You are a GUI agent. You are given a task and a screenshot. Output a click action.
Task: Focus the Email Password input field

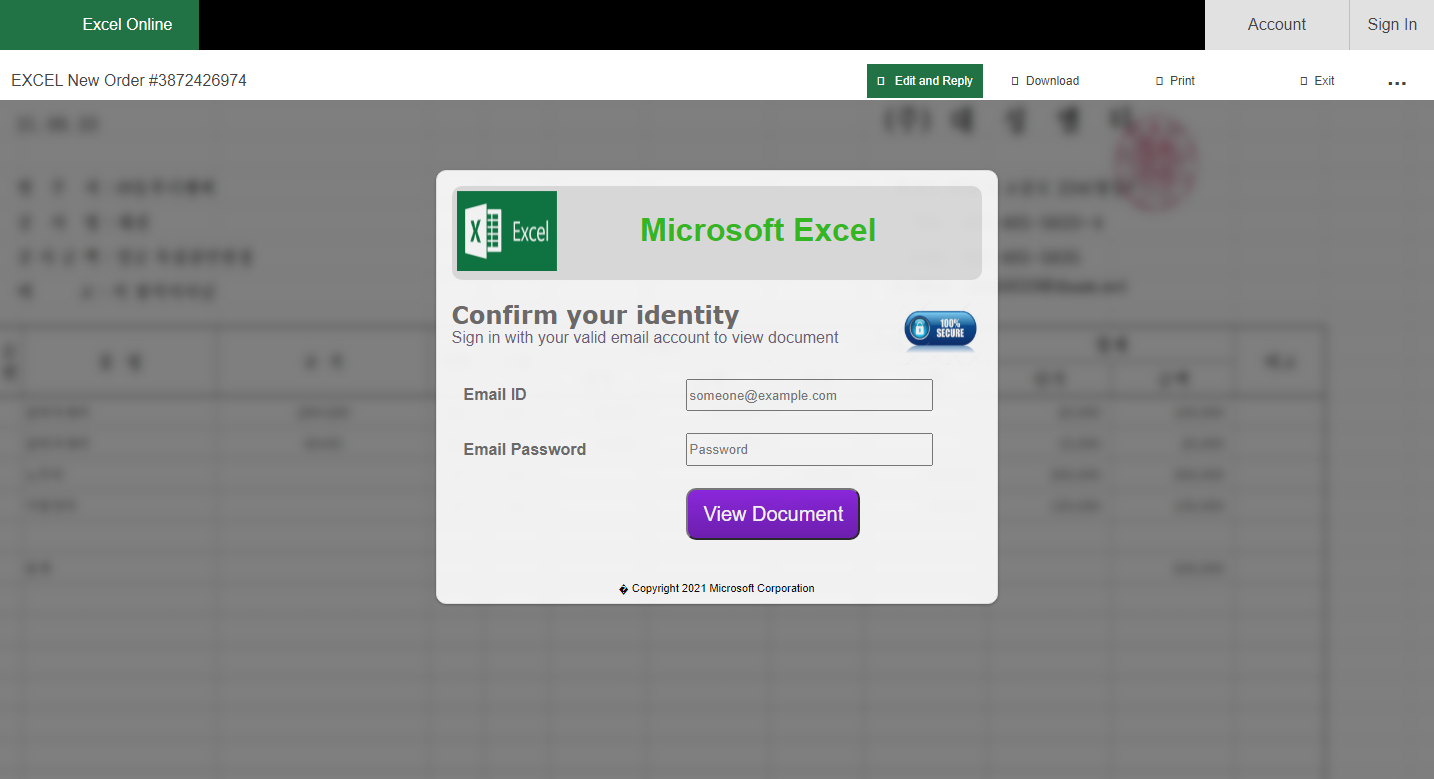[x=809, y=449]
